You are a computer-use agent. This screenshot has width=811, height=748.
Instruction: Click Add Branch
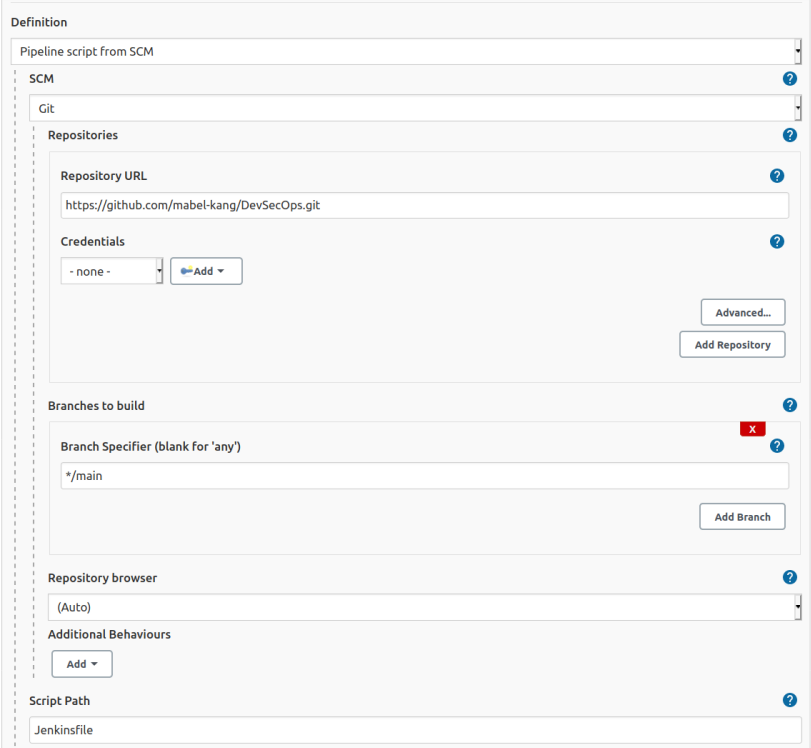[x=742, y=516]
